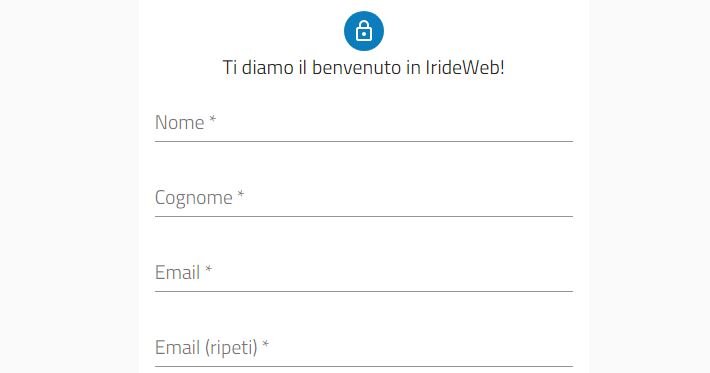The image size is (710, 373).
Task: Select the Cognome text field
Action: (364, 198)
